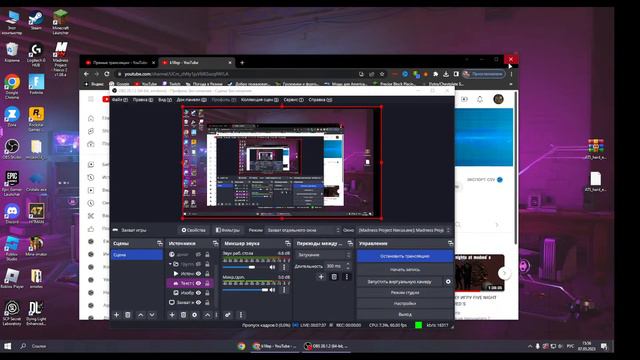Move the selected source up in Sources
640x360 pixels.
207,315
